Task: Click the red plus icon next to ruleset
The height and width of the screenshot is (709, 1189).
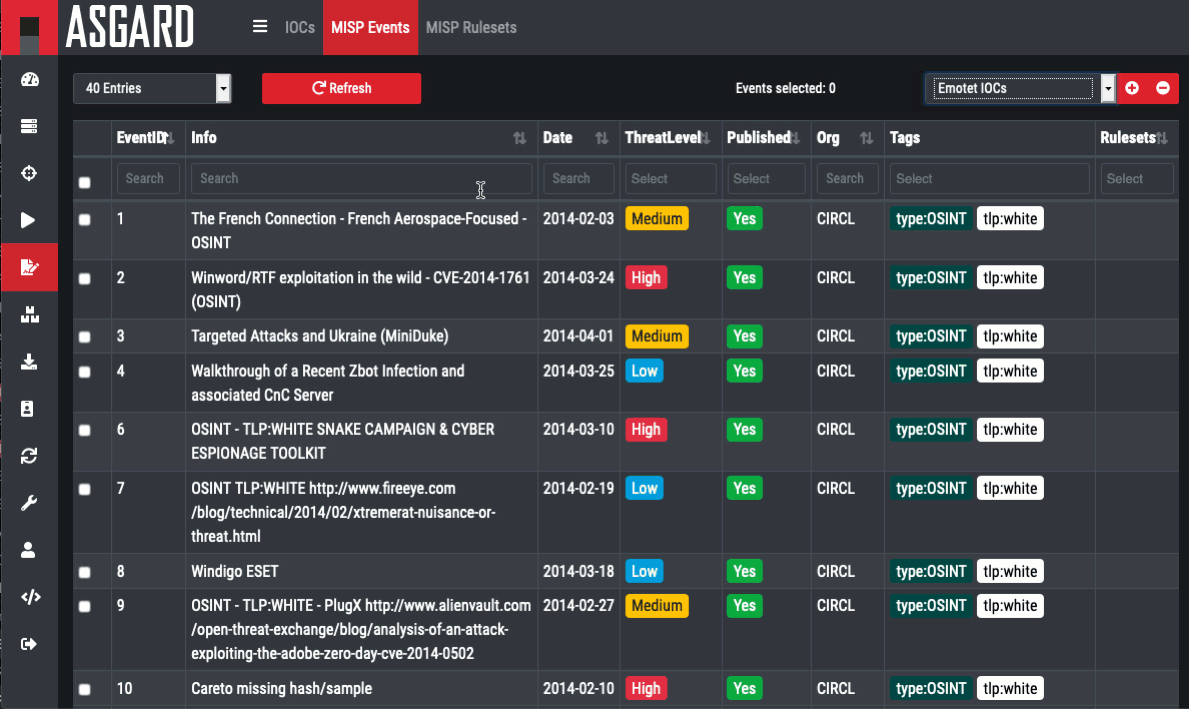Action: [x=1132, y=88]
